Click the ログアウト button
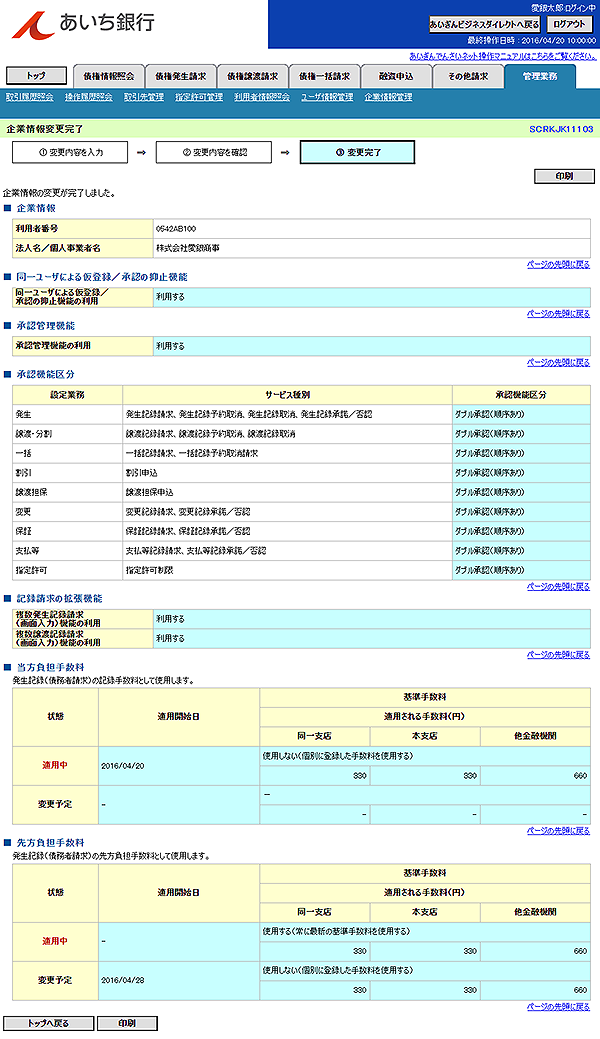Viewport: 600px width, 1039px height. click(x=569, y=25)
